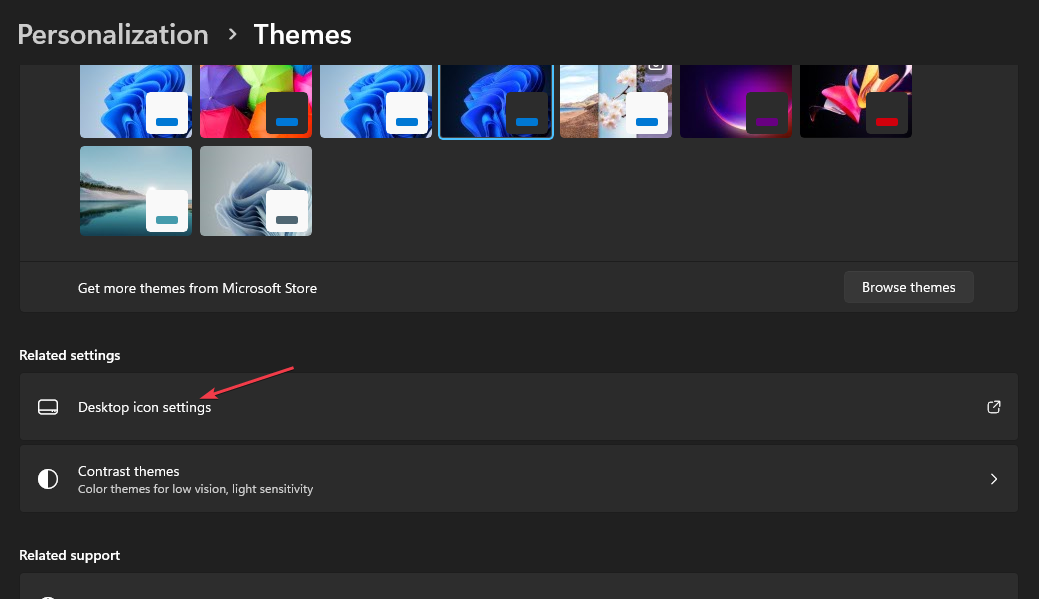Select the first Windows light bloom theme

point(136,101)
